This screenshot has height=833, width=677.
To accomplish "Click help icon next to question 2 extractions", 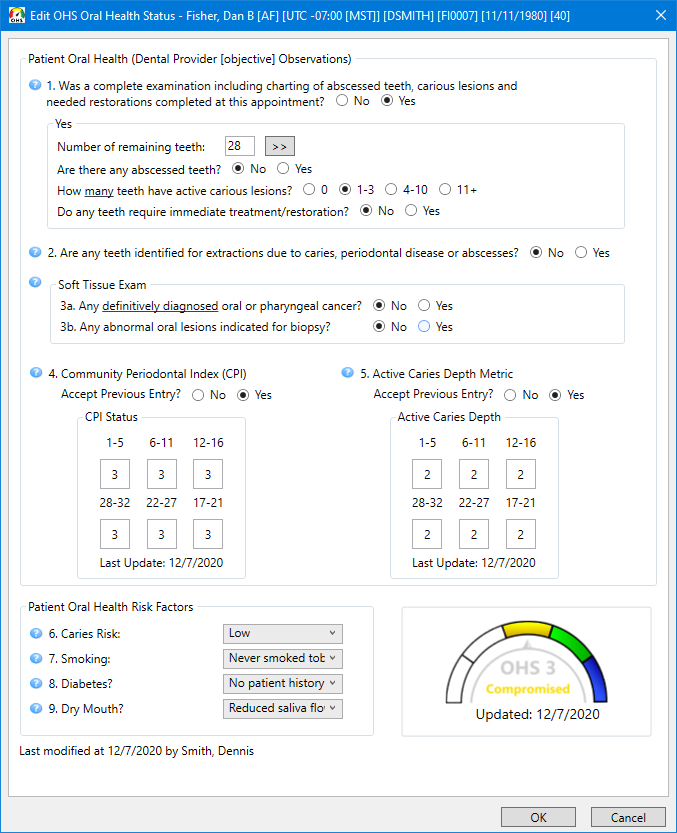I will [35, 252].
